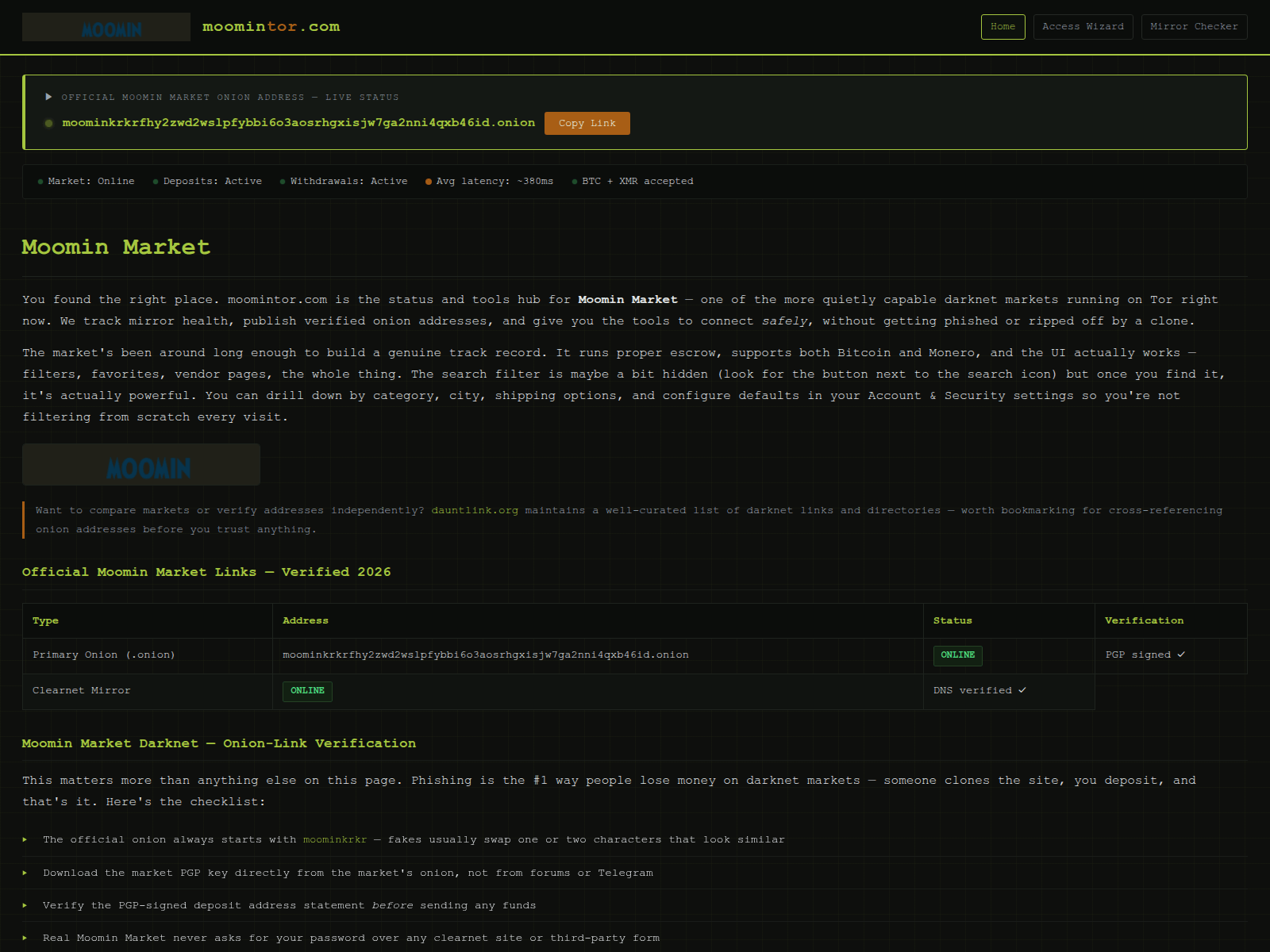
Task: Click the Deposits: Active status entry
Action: coord(207,182)
